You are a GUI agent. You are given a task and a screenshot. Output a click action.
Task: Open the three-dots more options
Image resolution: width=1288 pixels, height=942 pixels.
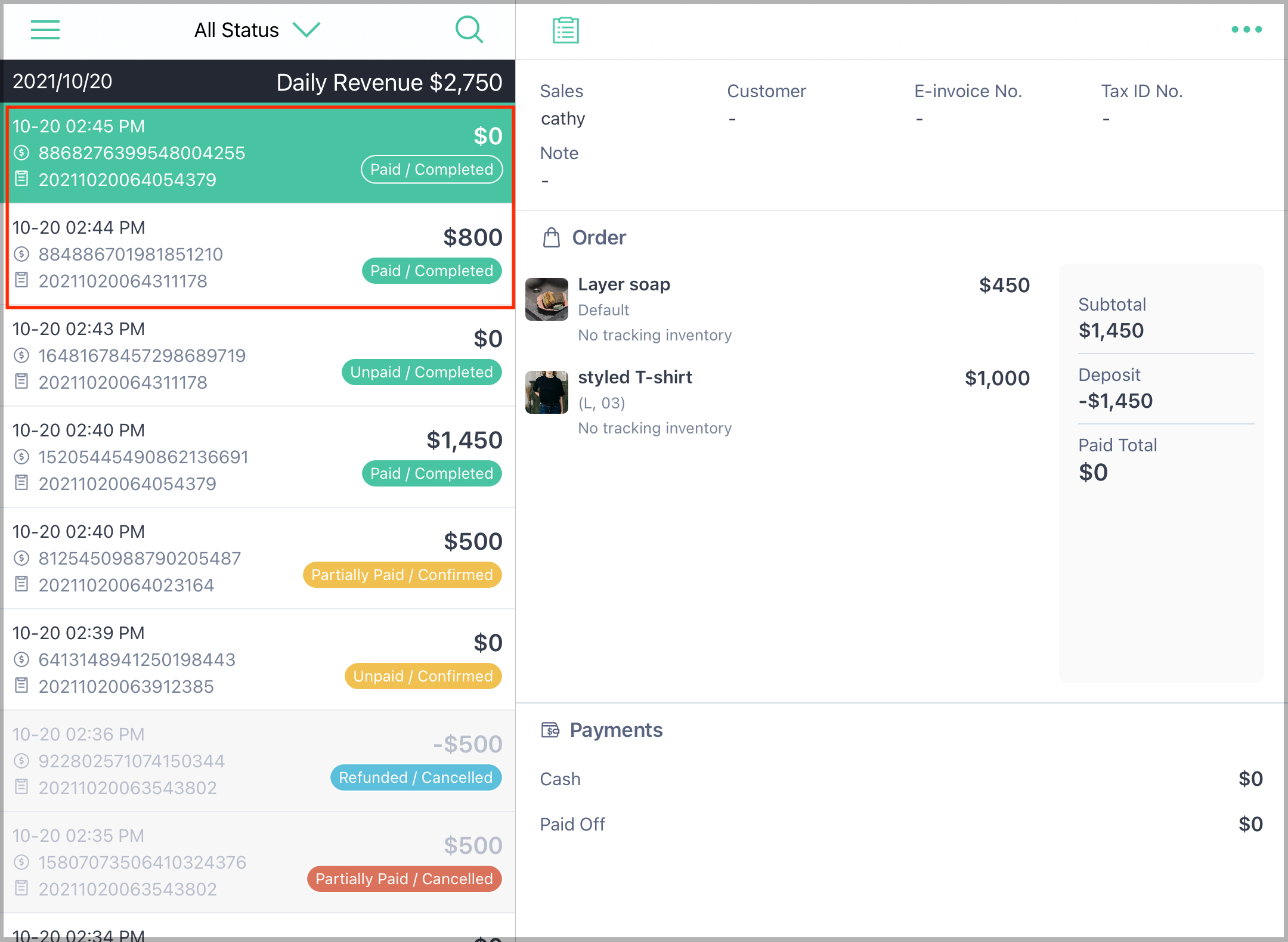point(1247,29)
